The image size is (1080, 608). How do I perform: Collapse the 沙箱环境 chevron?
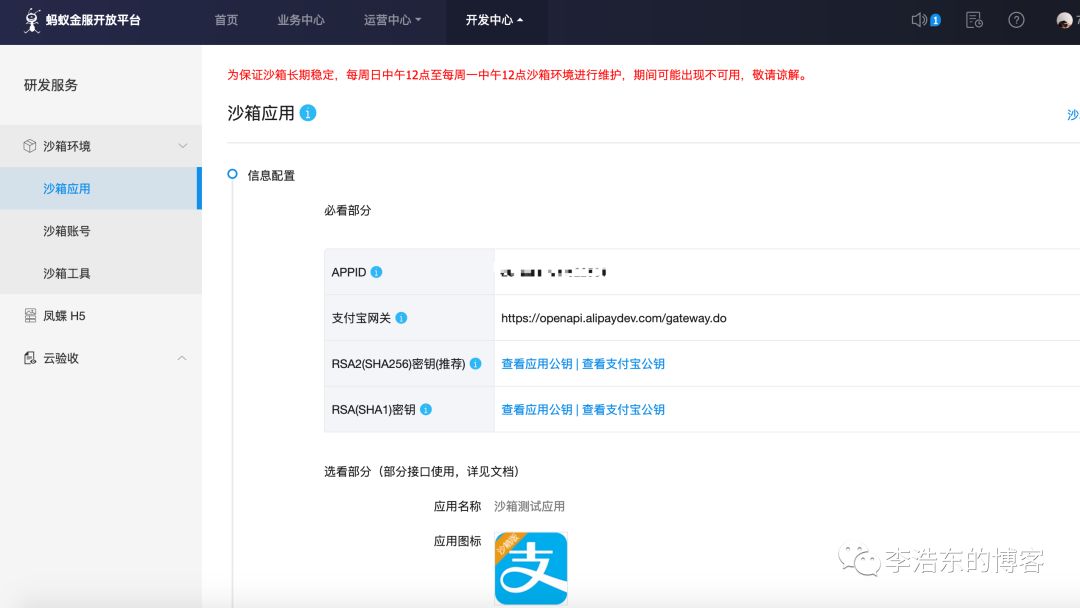[x=183, y=146]
